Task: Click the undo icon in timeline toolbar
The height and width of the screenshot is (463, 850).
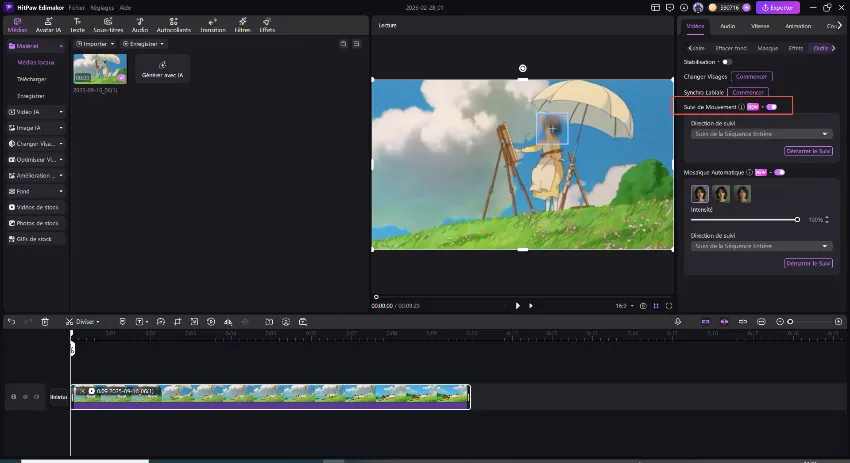Action: (11, 321)
